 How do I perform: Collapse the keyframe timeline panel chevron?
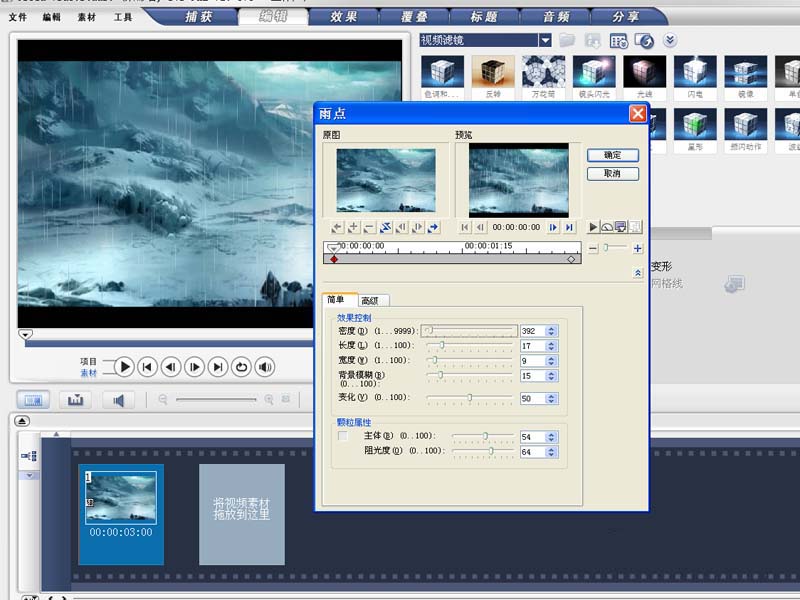(636, 273)
